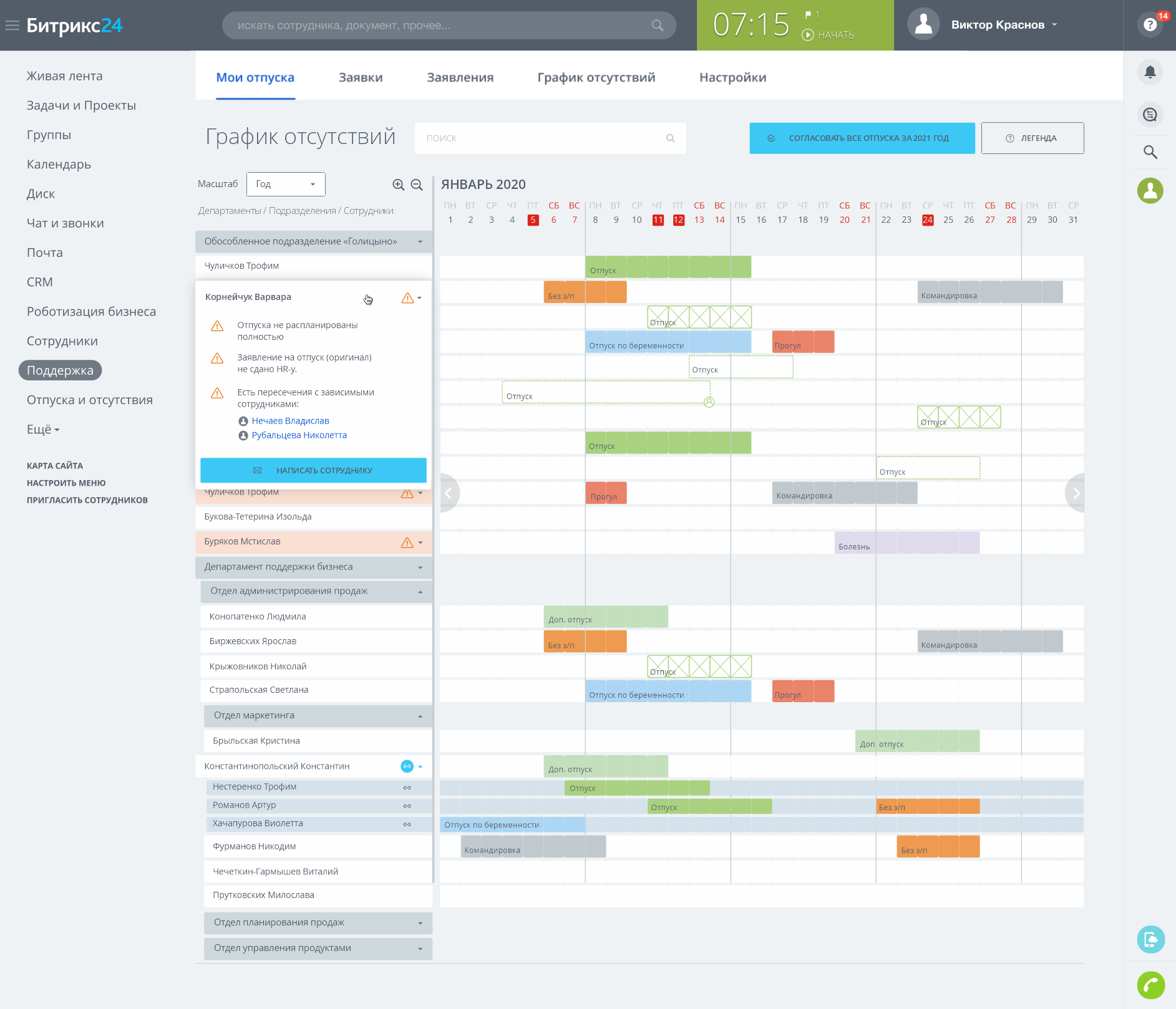Open the Масштаб Год dropdown
Image resolution: width=1176 pixels, height=1009 pixels.
286,184
